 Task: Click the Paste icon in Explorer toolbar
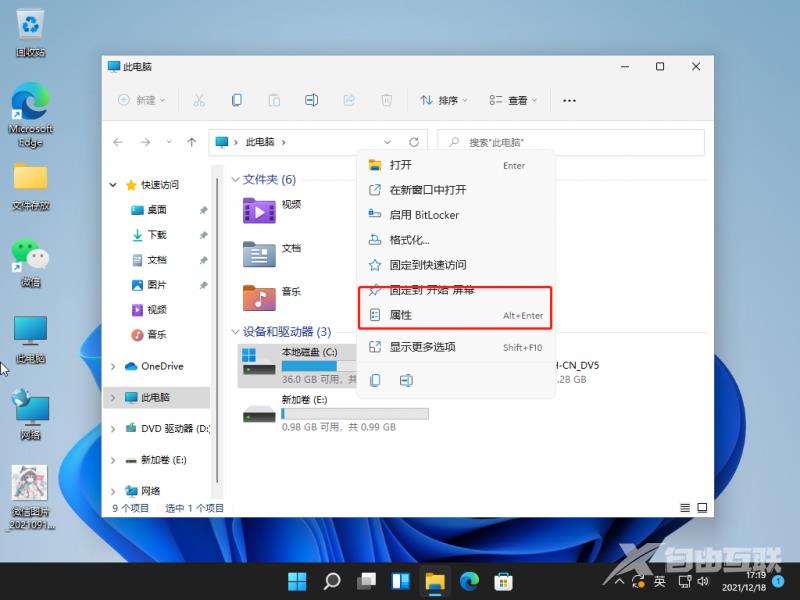point(274,100)
